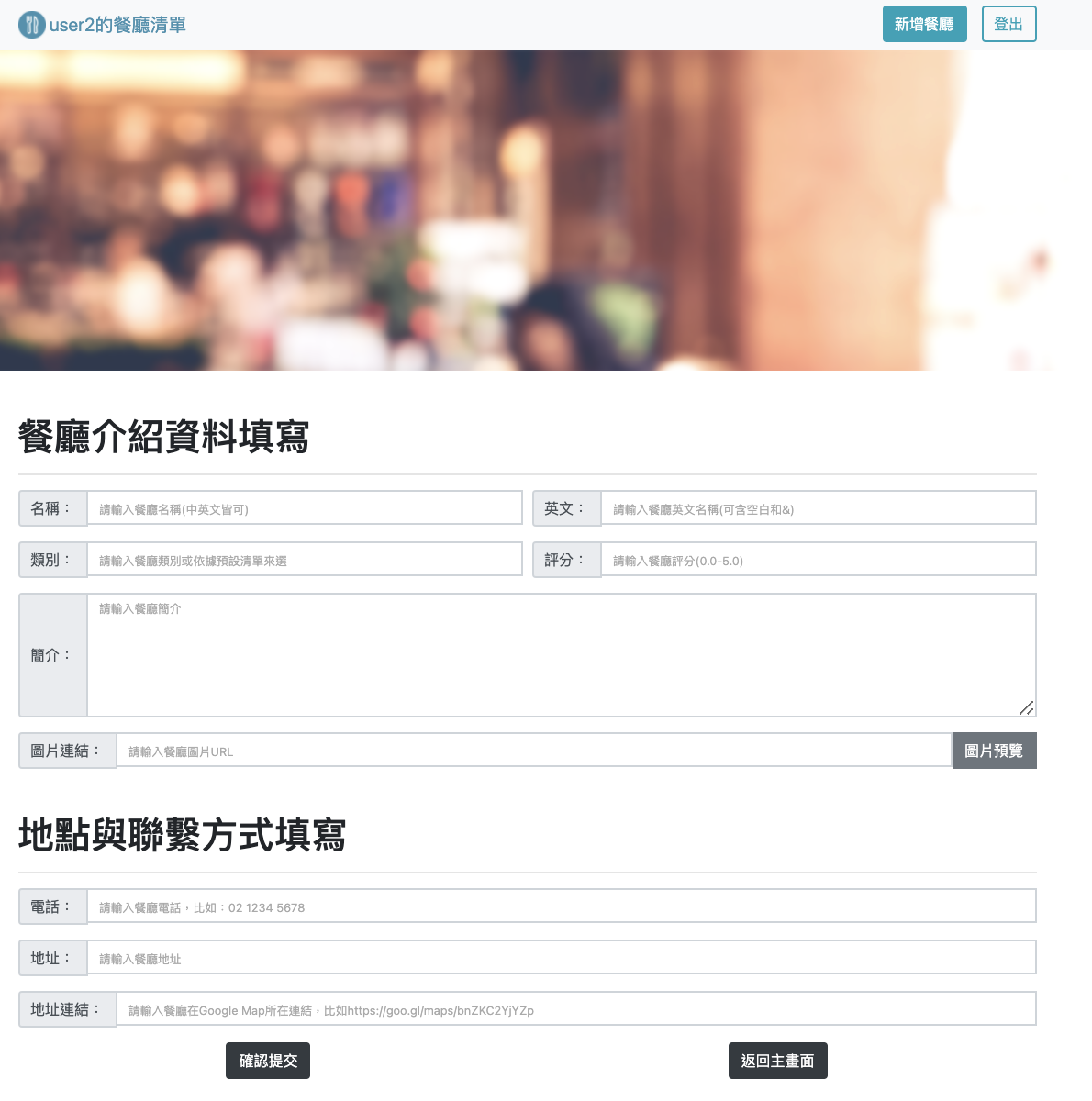This screenshot has width=1092, height=1101.
Task: Click the textarea resize handle
Action: coord(1027,708)
